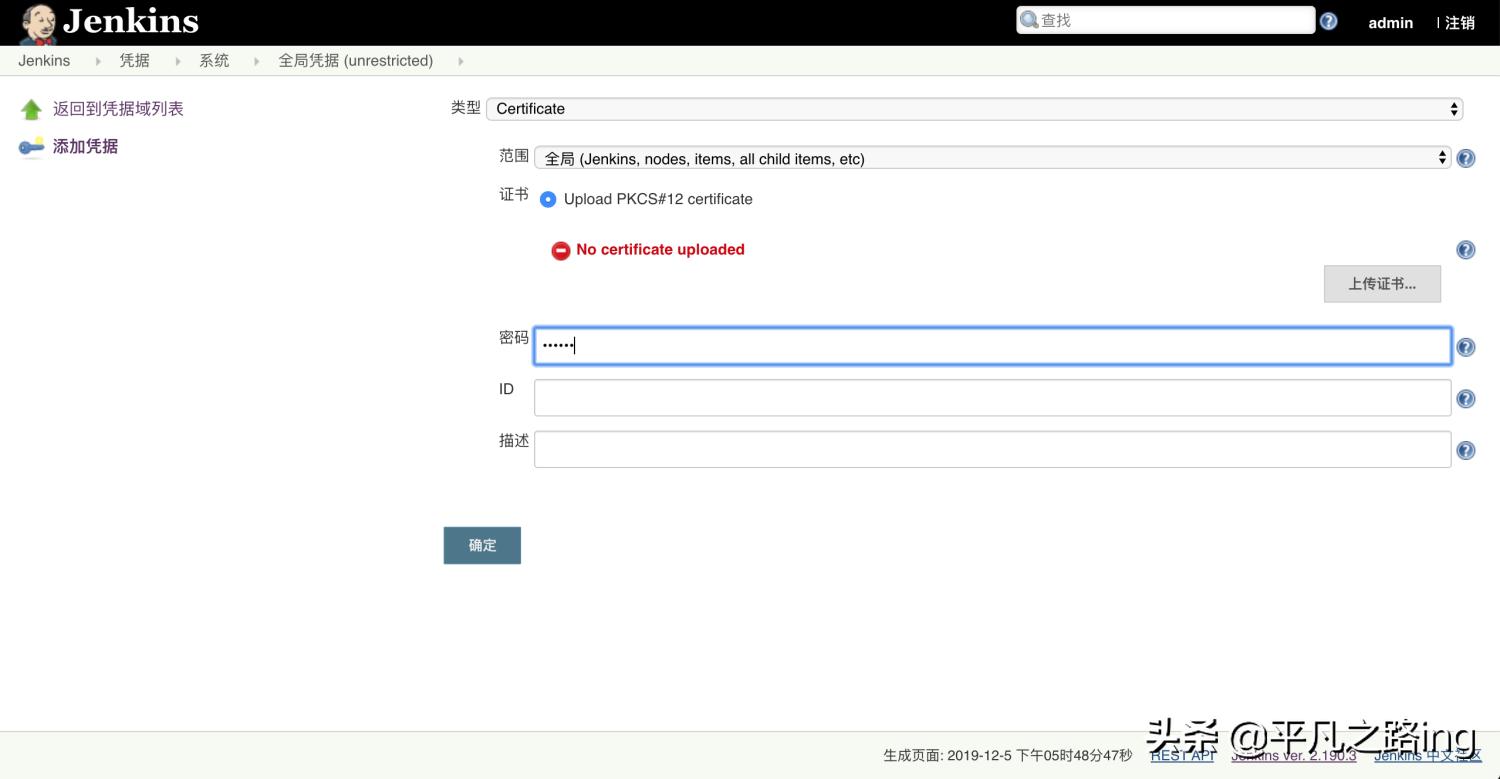Select 系统 from the breadcrumb trail
This screenshot has height=779, width=1500.
[214, 60]
